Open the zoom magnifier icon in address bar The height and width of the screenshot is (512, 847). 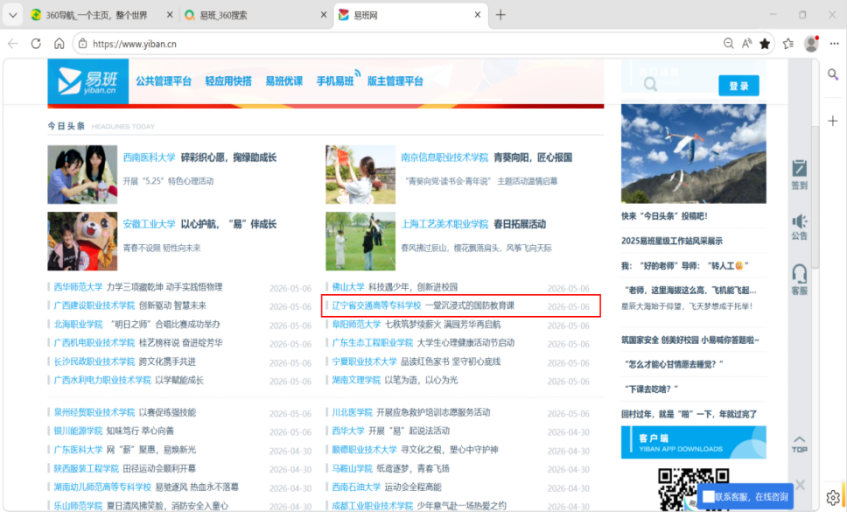click(728, 44)
